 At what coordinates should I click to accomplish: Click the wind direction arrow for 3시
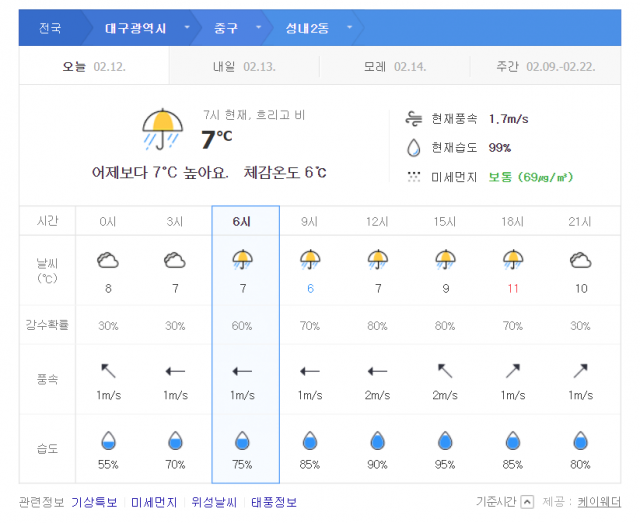pyautogui.click(x=175, y=371)
